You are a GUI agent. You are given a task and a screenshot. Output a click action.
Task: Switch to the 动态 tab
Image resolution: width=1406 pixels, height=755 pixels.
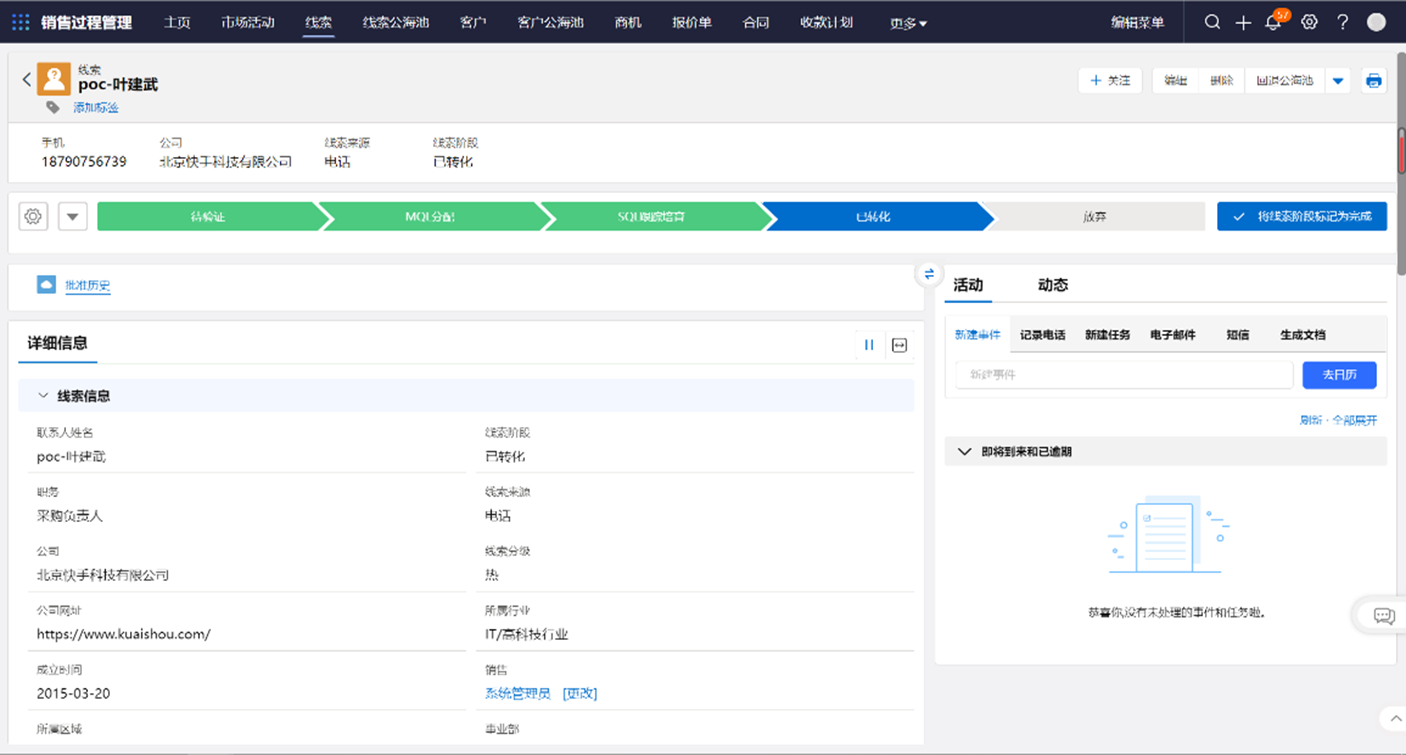(x=1052, y=285)
